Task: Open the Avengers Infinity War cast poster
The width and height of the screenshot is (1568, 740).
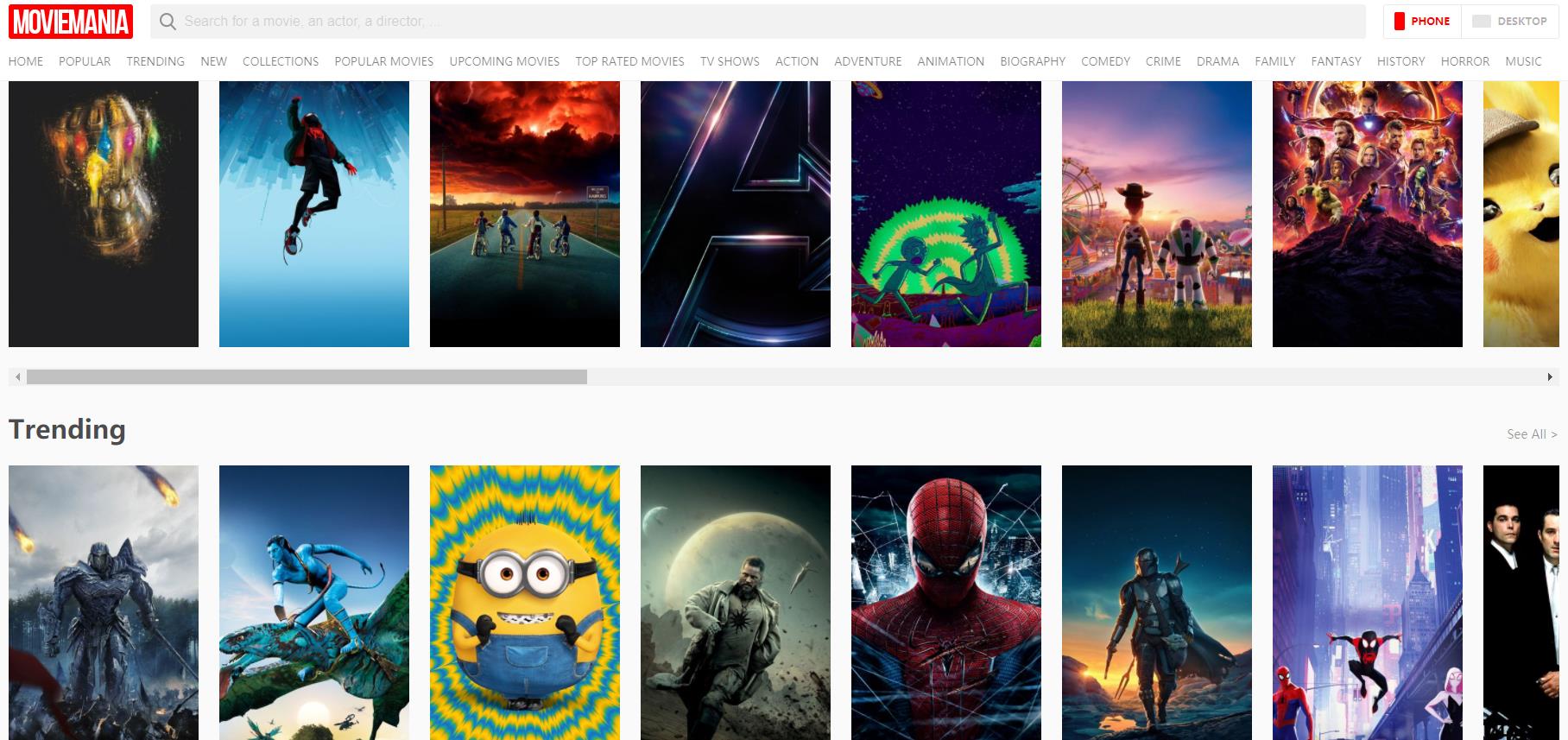Action: [x=1368, y=214]
